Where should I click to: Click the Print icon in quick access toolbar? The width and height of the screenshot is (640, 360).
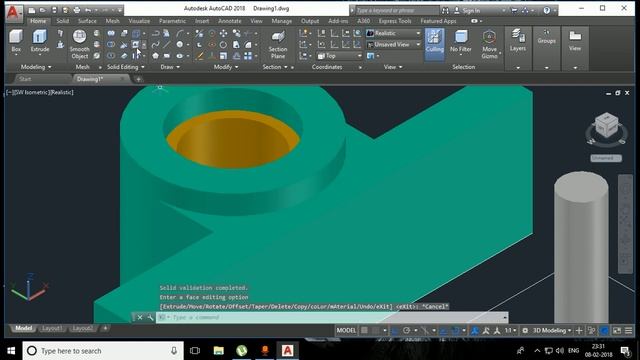77,10
